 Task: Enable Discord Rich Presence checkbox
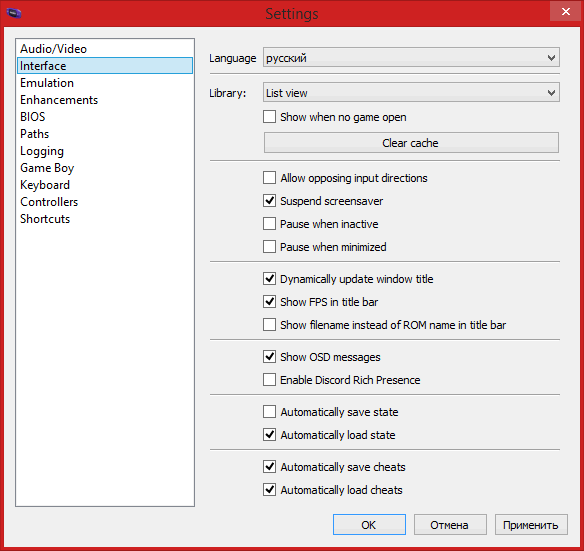click(269, 380)
